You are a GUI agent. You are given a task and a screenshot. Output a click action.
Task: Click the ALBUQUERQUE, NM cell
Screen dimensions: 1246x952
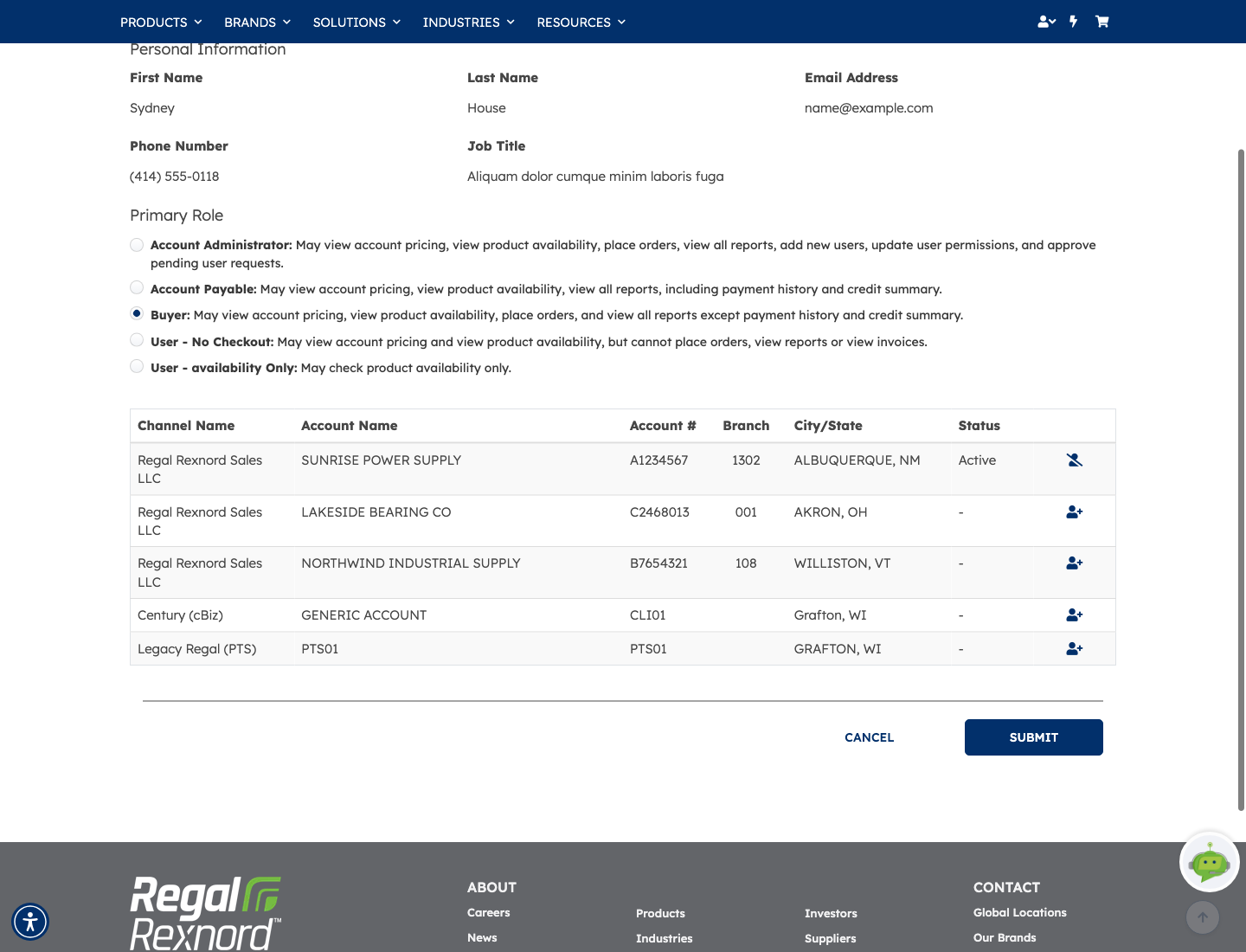[857, 460]
